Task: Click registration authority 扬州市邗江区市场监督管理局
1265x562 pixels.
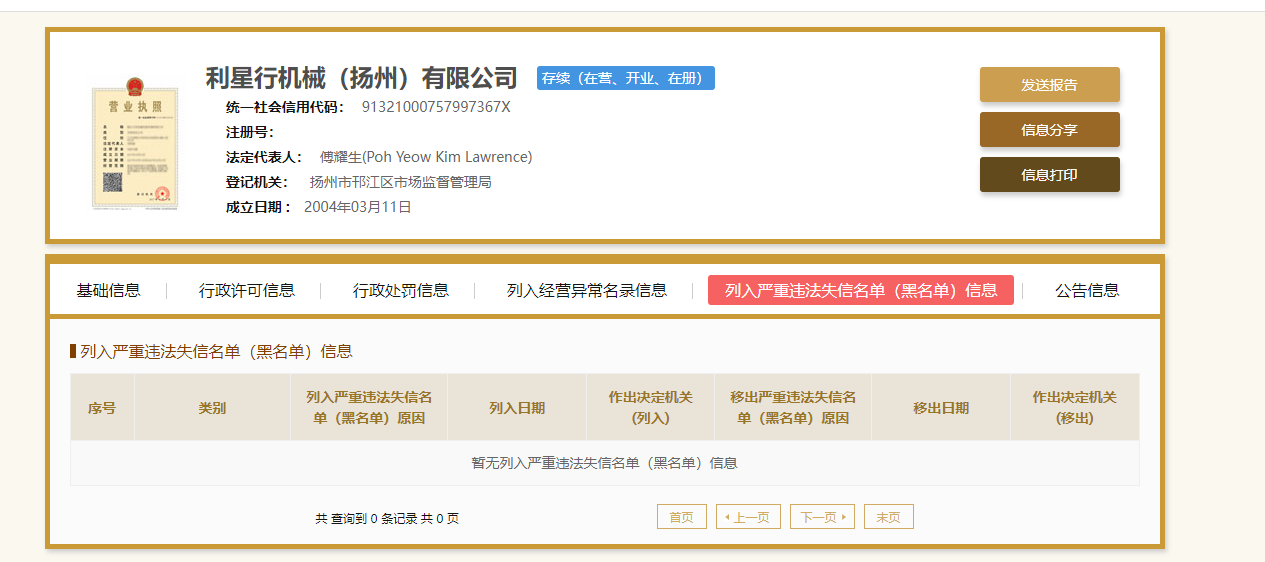Action: click(x=401, y=182)
